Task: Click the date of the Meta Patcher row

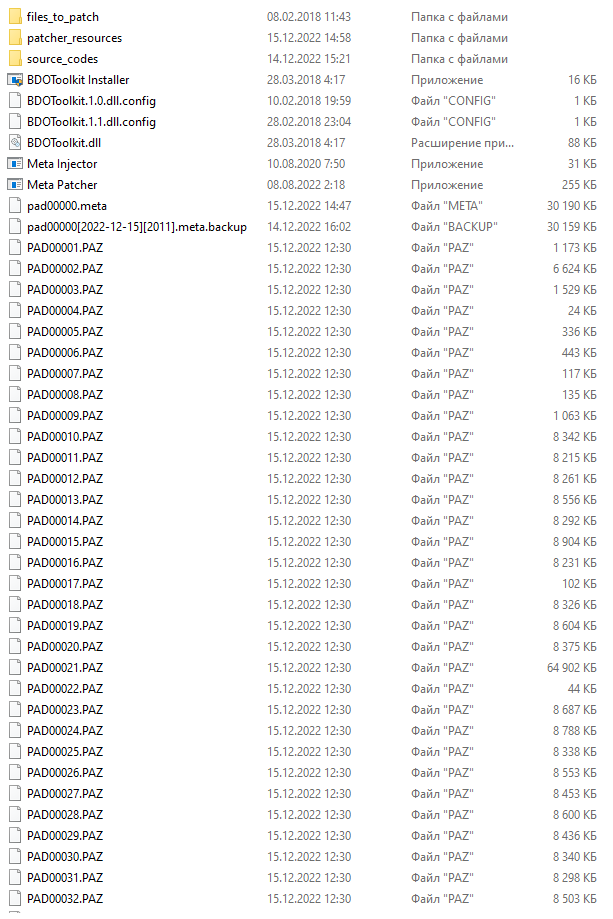Action: pyautogui.click(x=306, y=185)
